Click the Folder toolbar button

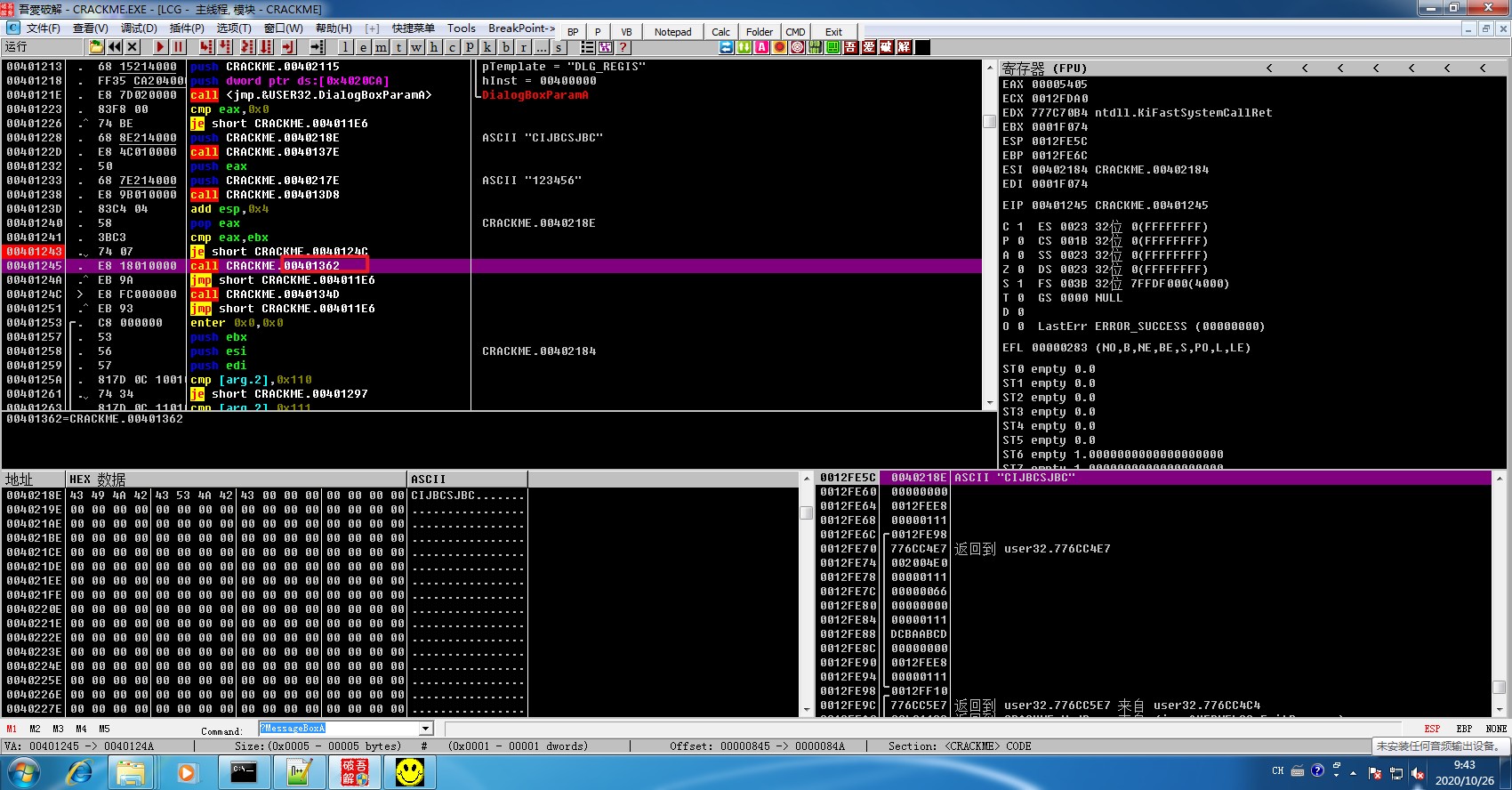[x=759, y=32]
